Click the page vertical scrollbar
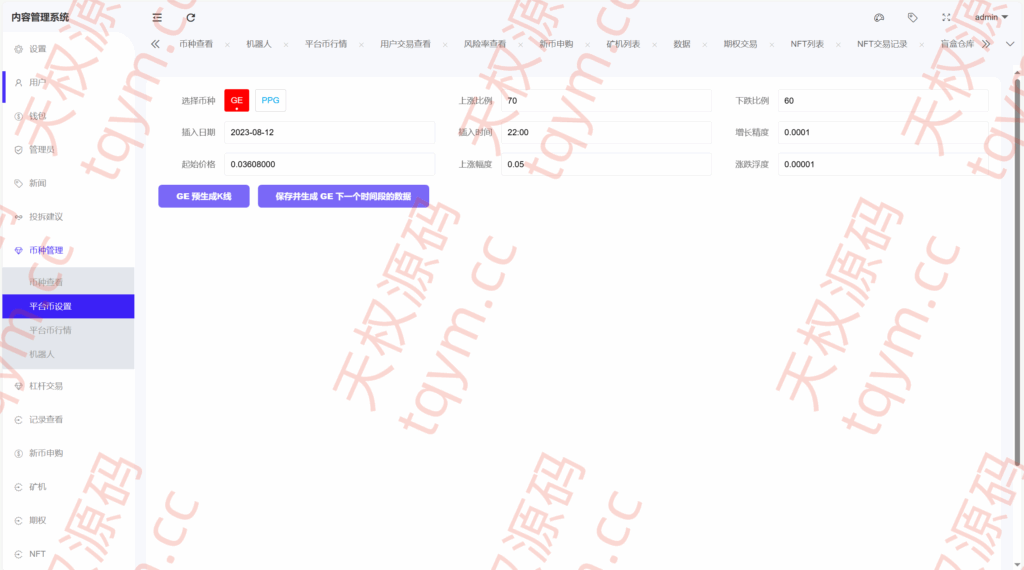The height and width of the screenshot is (570, 1024). click(x=1017, y=273)
